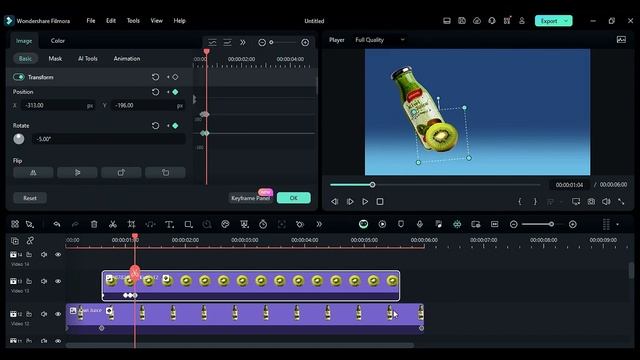Open the View menu
The width and height of the screenshot is (640, 360).
click(x=156, y=21)
